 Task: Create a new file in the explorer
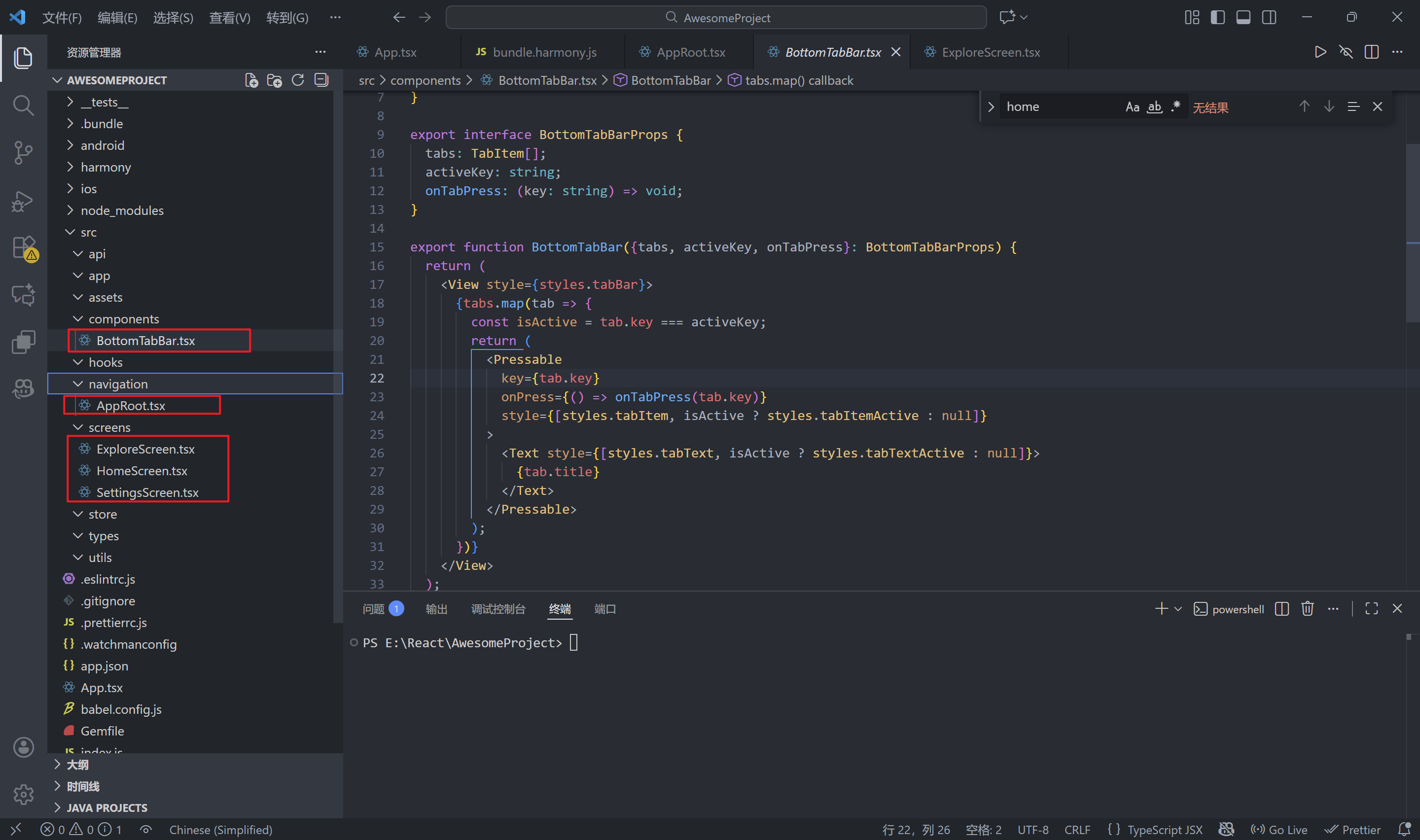coord(251,80)
